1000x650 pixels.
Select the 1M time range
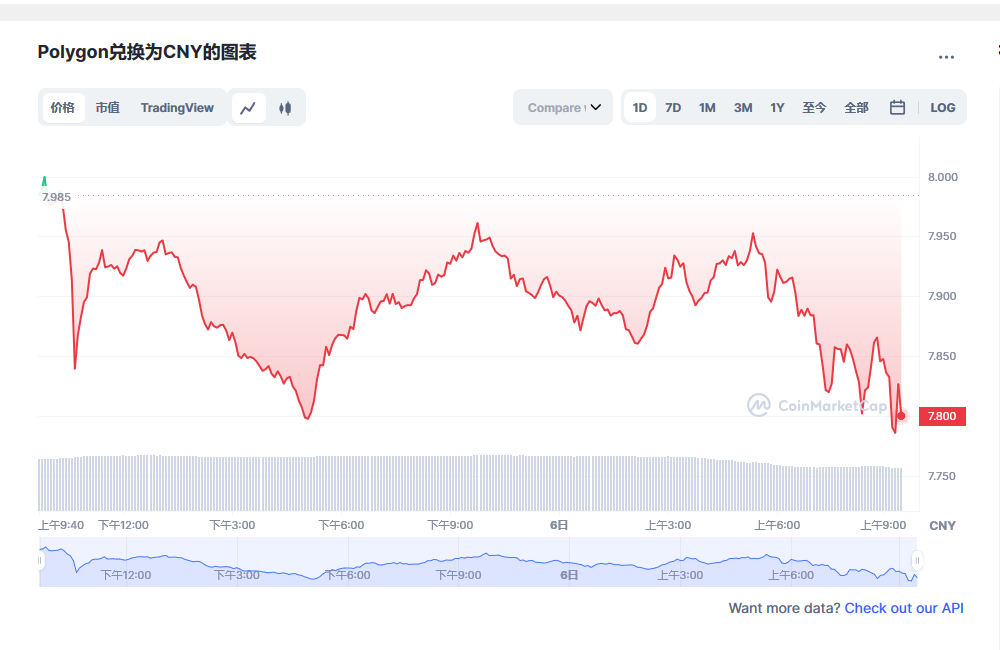pos(707,108)
